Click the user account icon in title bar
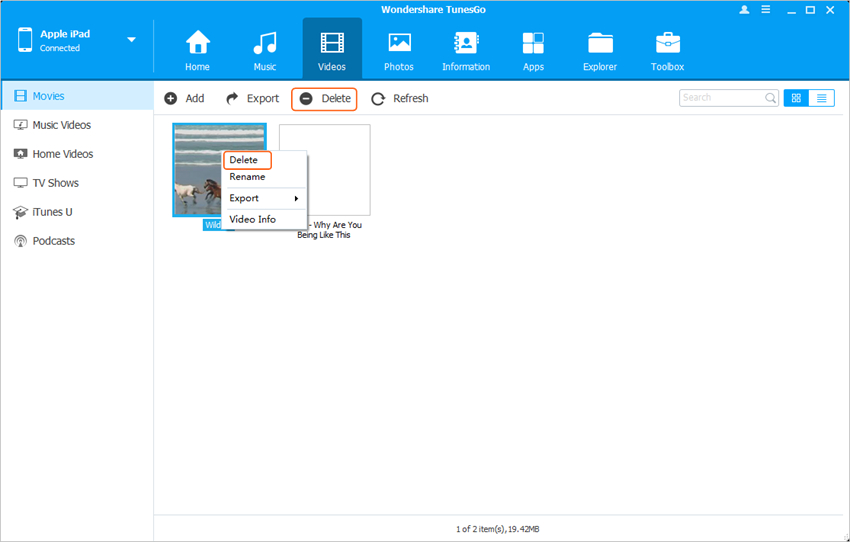The height and width of the screenshot is (542, 850). (744, 9)
